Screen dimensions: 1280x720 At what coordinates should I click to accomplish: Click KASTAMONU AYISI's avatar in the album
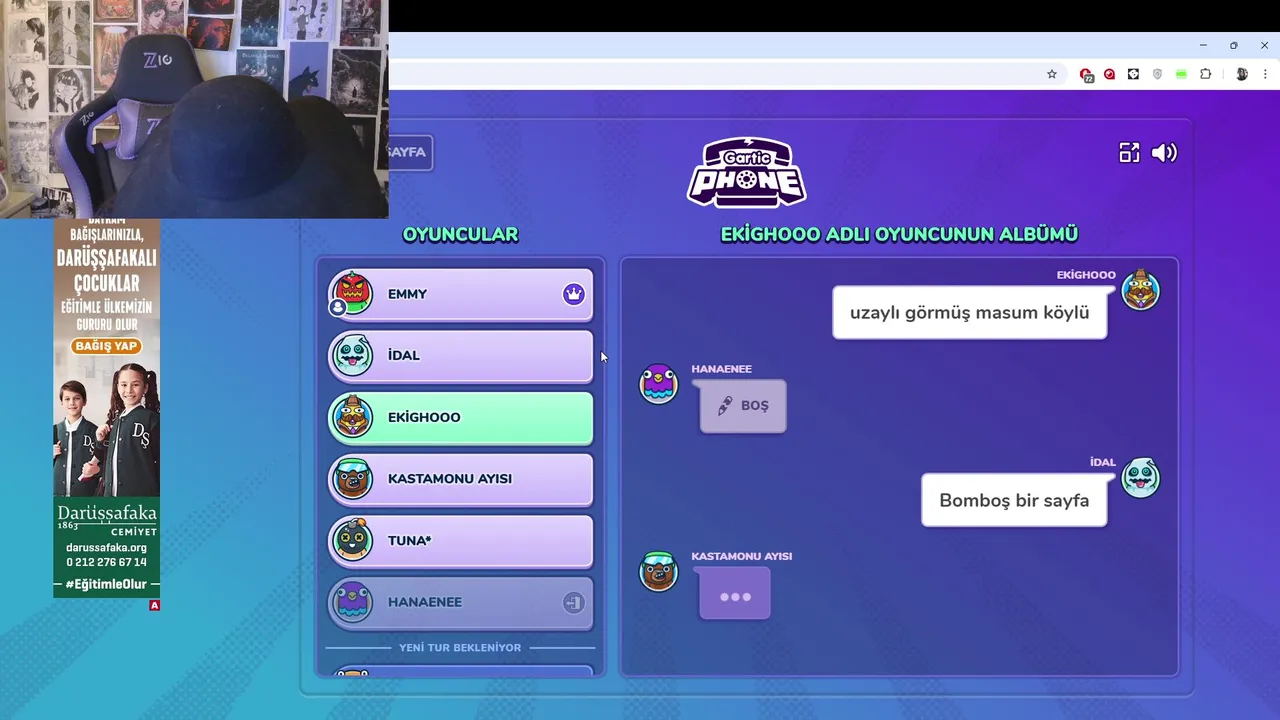658,571
